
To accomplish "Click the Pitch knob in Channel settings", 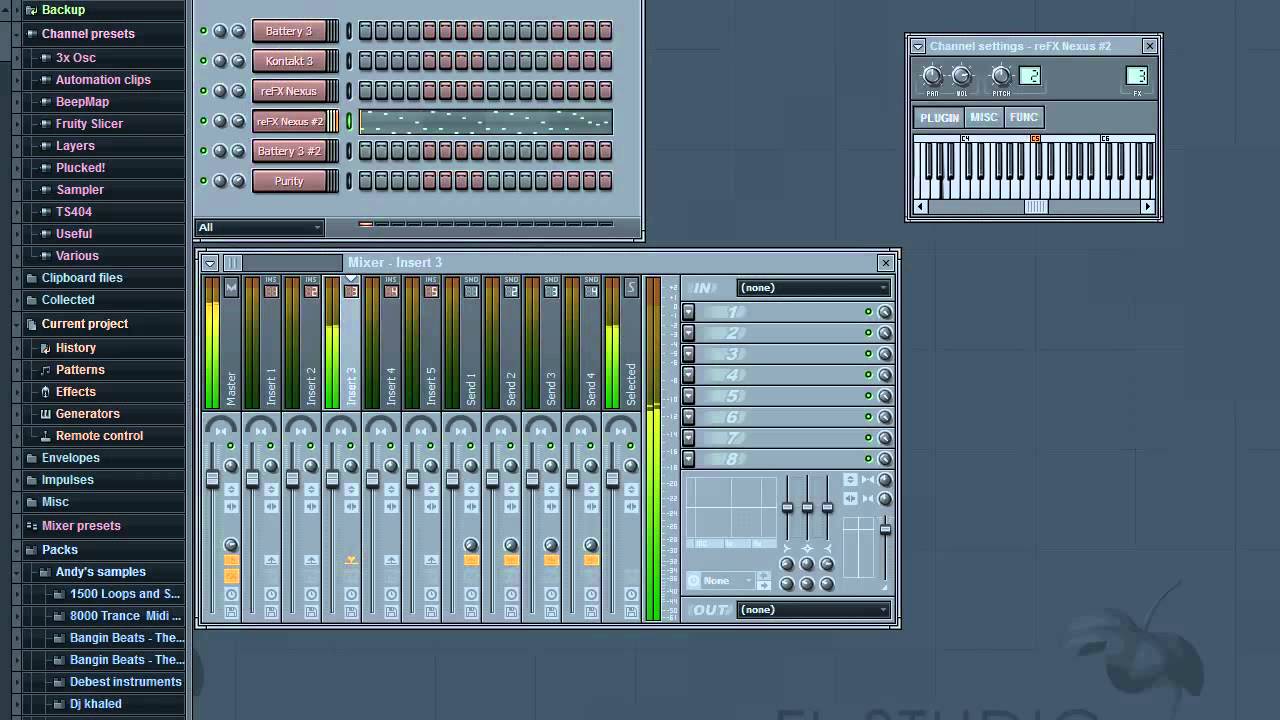I will coord(1001,76).
